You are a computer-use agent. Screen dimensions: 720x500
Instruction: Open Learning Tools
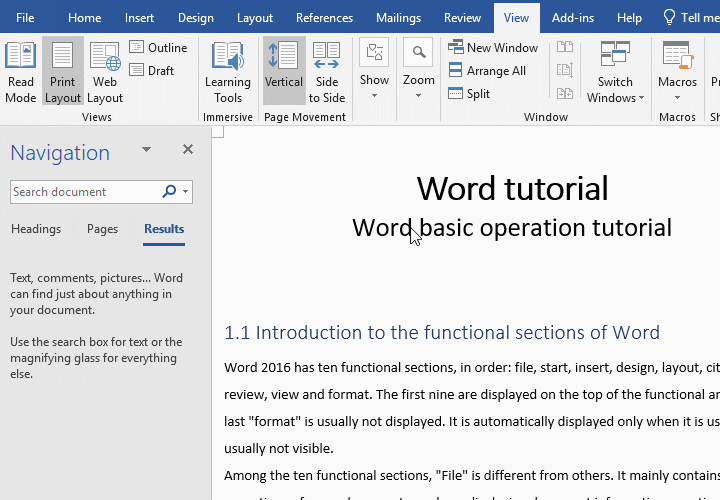228,71
